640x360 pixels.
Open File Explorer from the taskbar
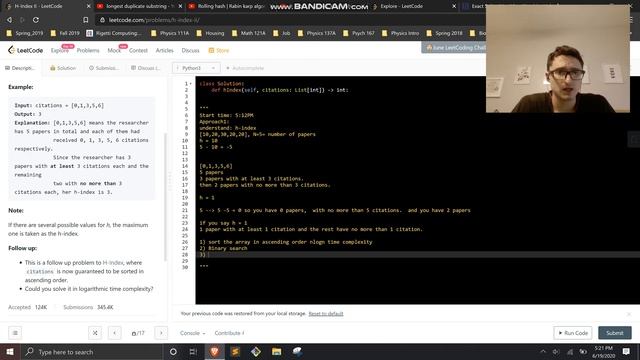(276, 351)
